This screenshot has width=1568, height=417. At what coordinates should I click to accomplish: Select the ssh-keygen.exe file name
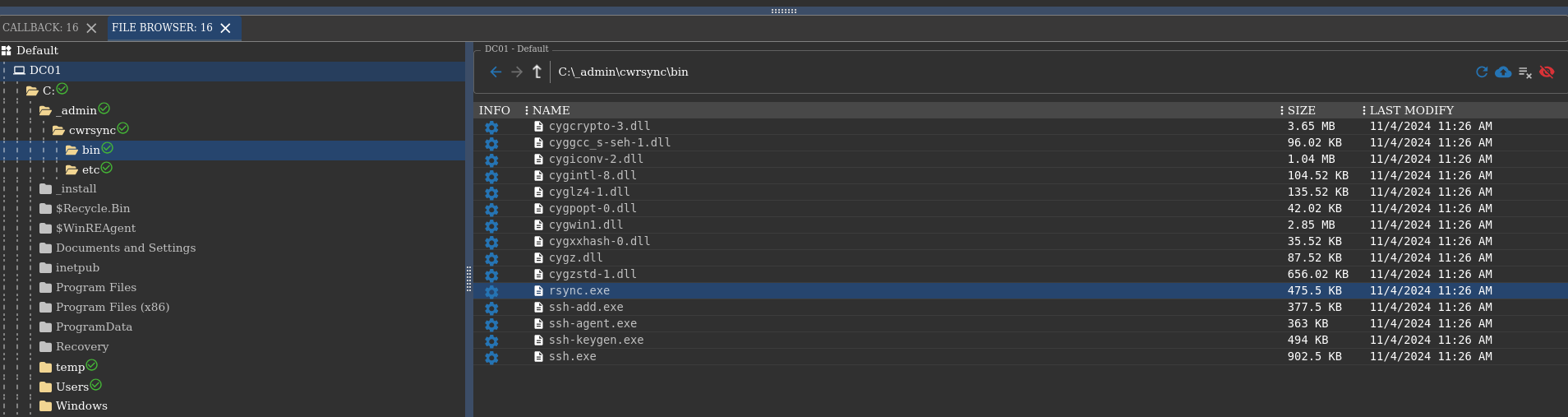coord(596,341)
